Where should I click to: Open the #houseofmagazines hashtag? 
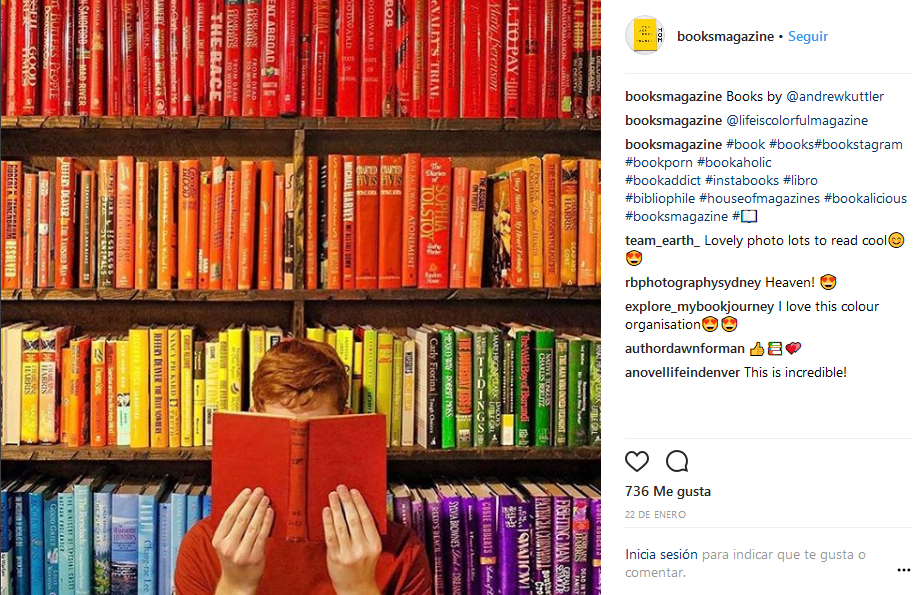(x=759, y=198)
